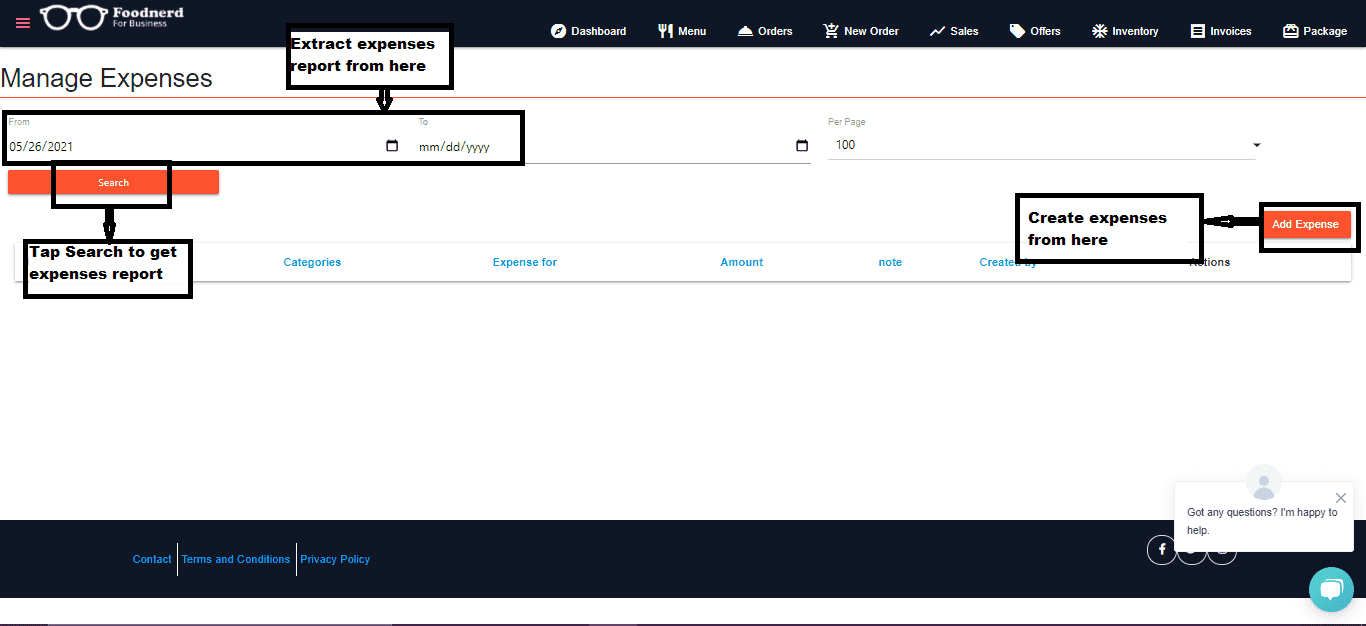Expand the Per Page dropdown
This screenshot has height=626, width=1366.
coord(1256,145)
